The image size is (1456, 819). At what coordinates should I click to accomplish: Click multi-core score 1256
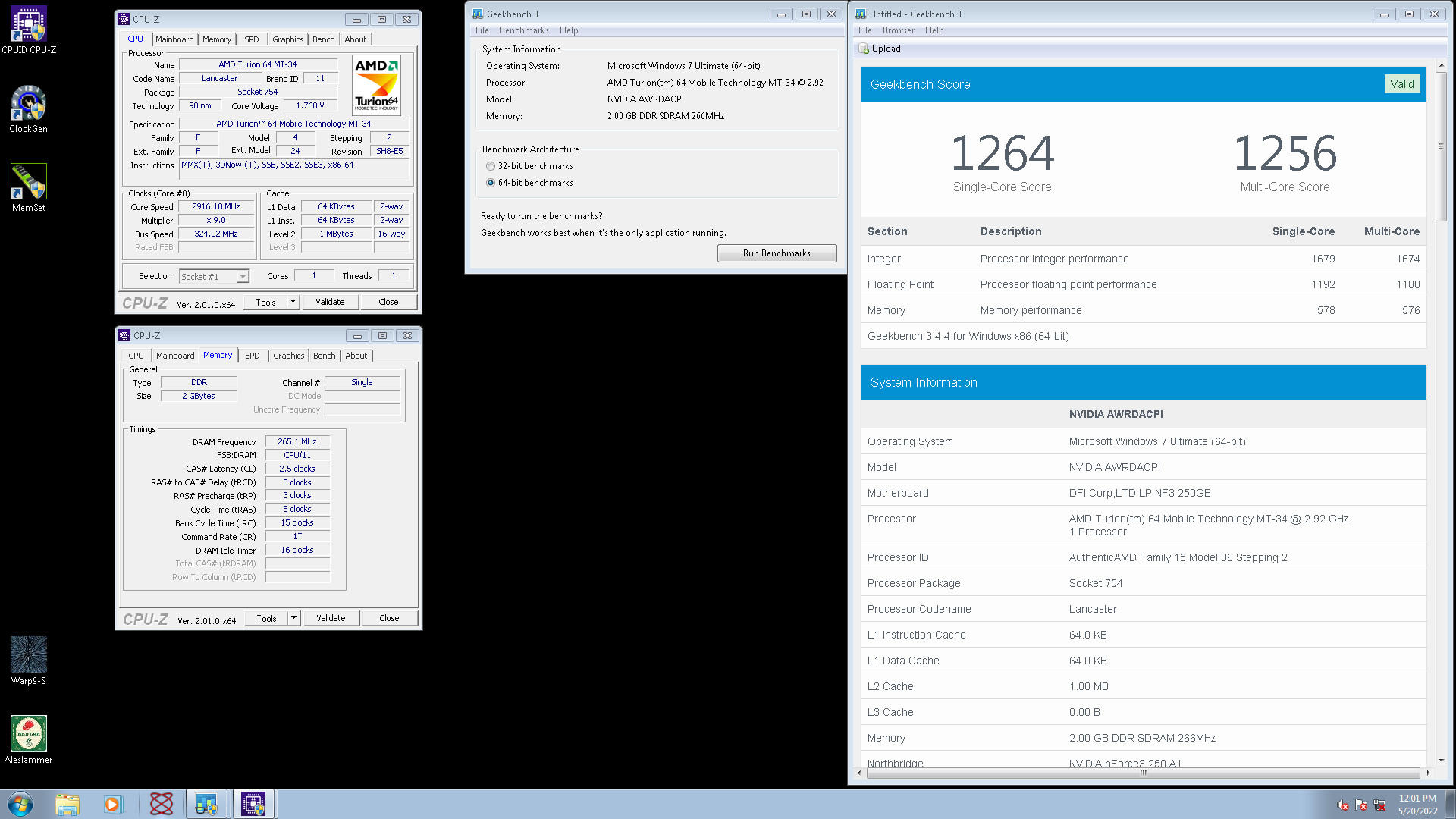tap(1285, 153)
